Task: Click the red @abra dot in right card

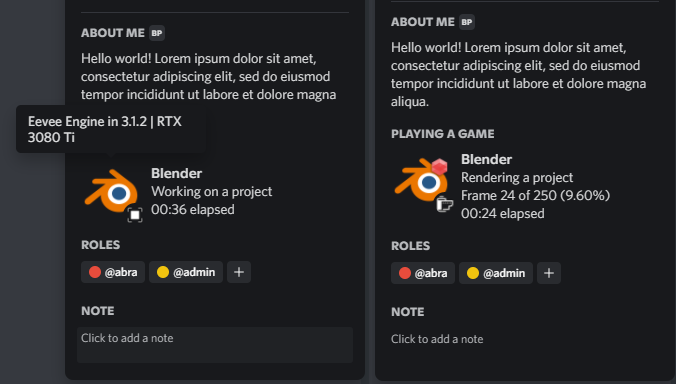Action: (405, 273)
